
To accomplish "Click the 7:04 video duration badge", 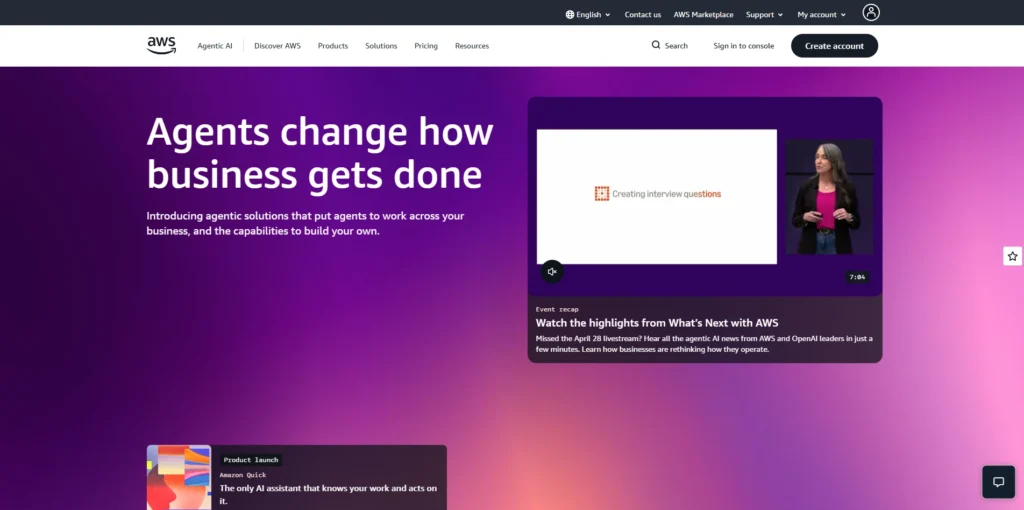I will coord(857,277).
